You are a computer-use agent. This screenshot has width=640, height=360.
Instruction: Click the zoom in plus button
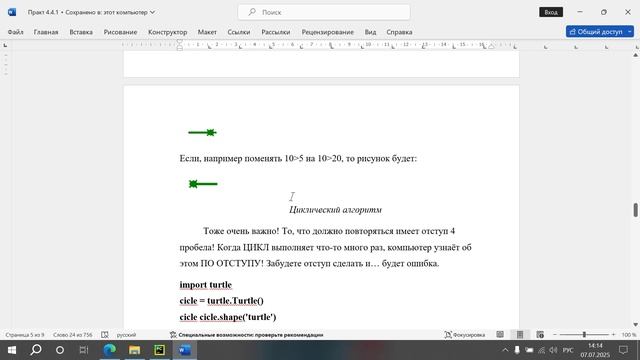[613, 335]
